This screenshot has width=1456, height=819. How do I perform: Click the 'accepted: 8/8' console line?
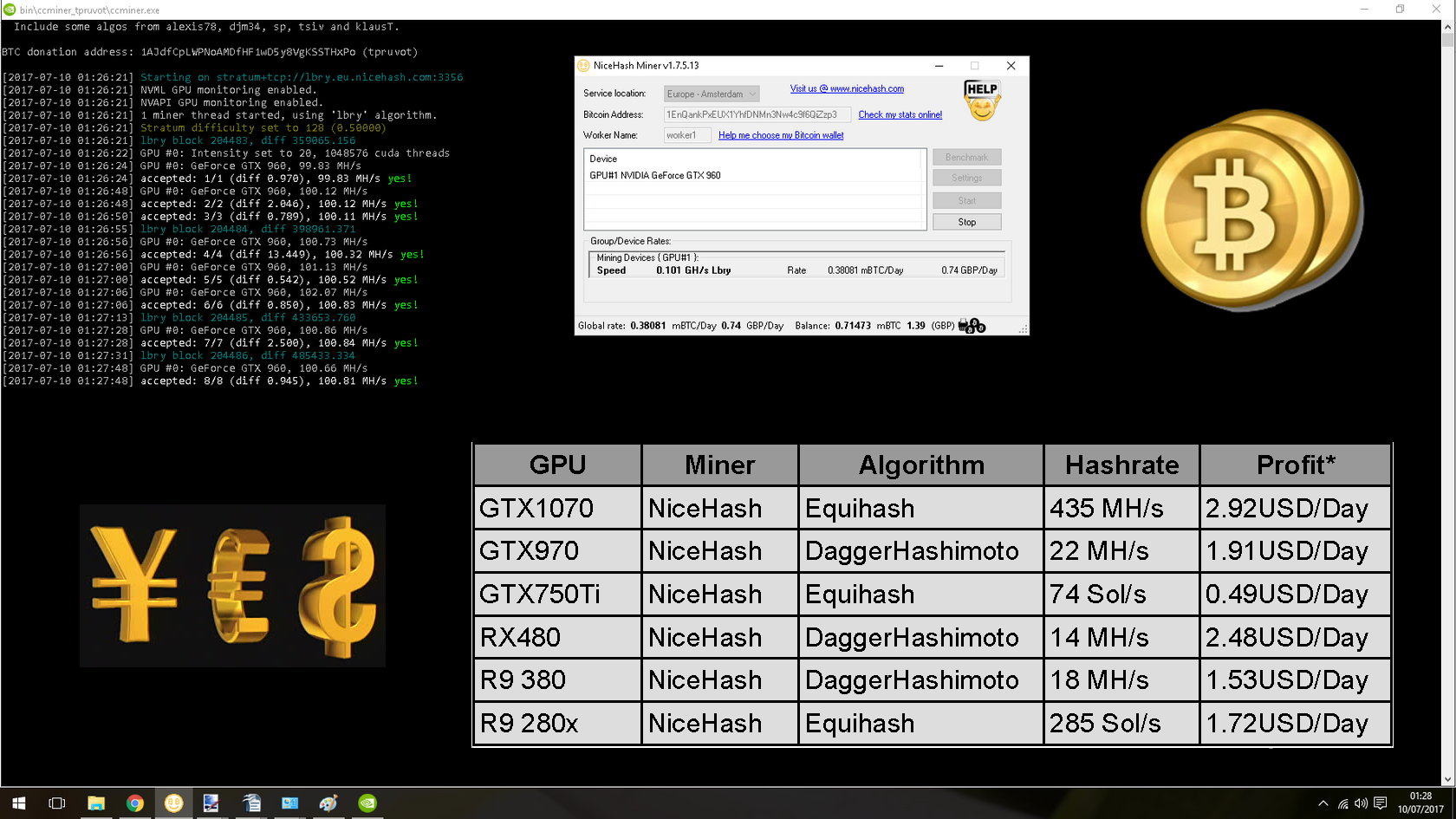click(x=210, y=380)
